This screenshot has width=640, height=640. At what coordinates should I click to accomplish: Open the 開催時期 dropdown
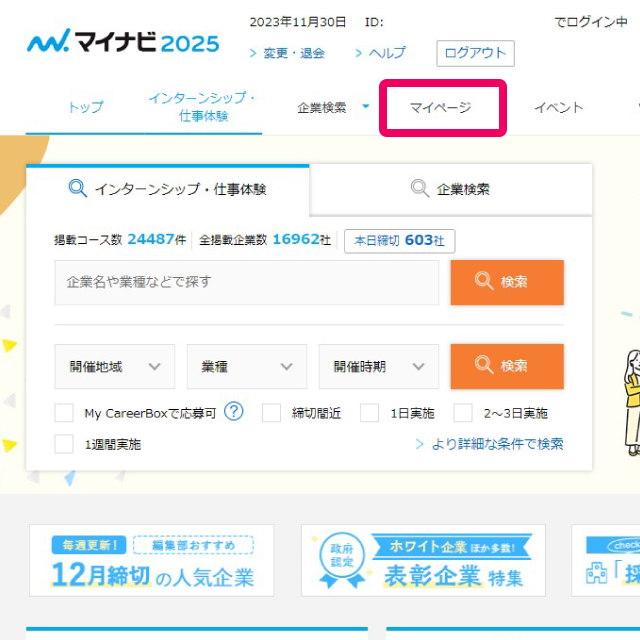(379, 367)
